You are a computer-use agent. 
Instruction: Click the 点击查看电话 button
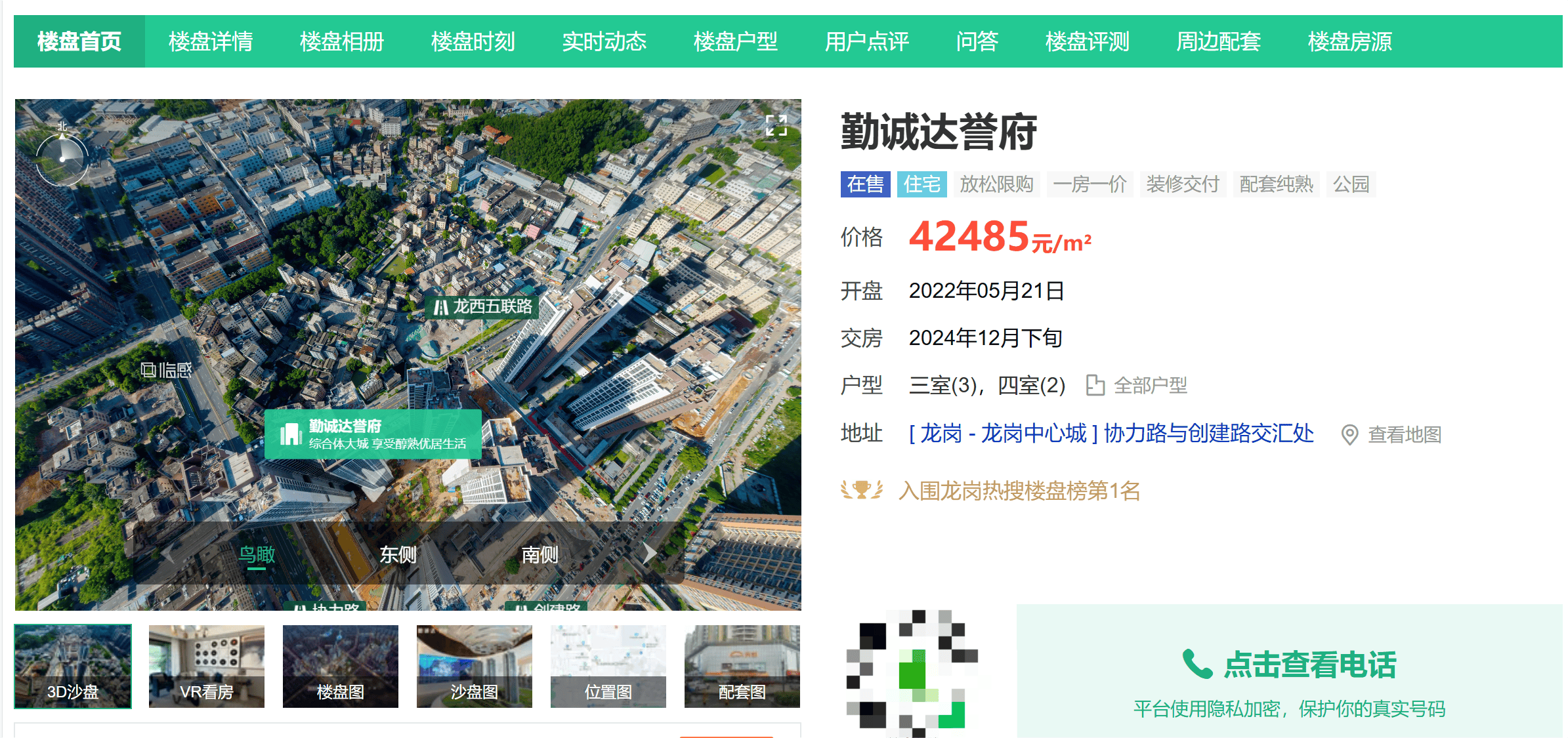(x=1290, y=671)
